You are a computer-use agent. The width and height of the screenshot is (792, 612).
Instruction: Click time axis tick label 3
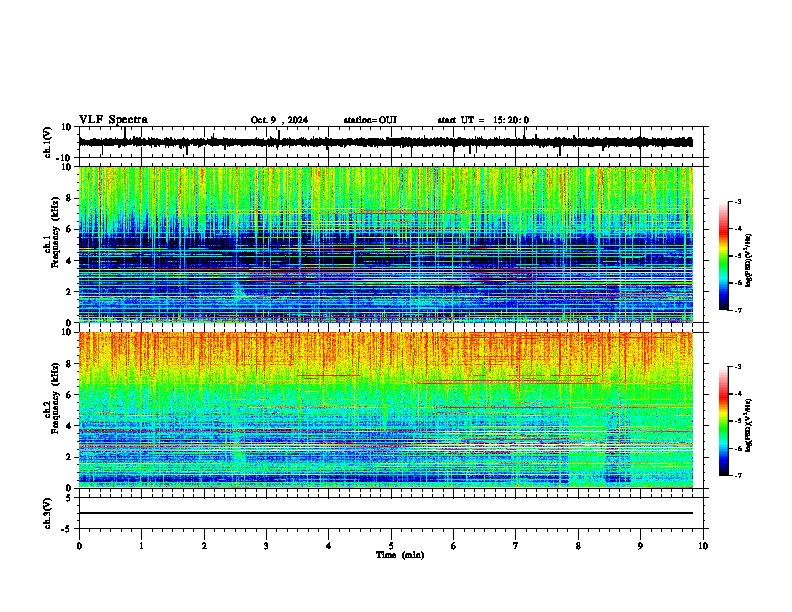266,546
